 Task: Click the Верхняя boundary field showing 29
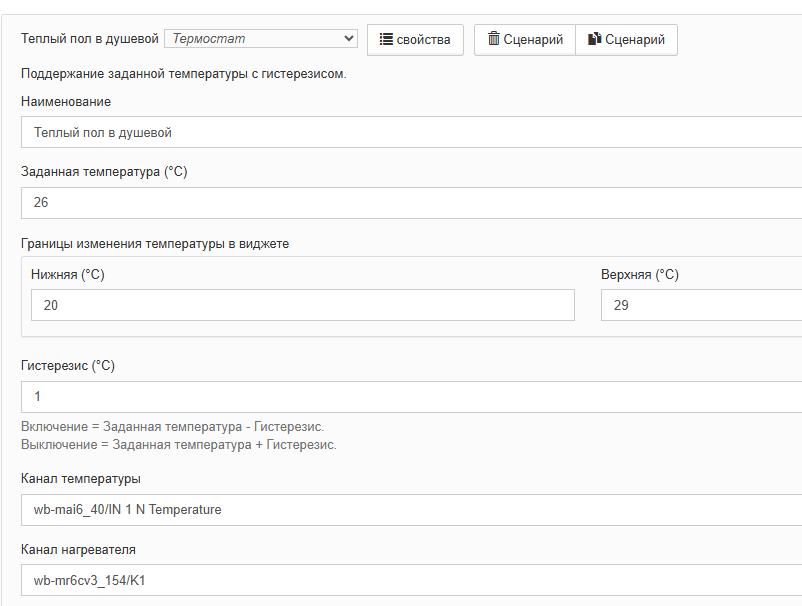point(700,305)
